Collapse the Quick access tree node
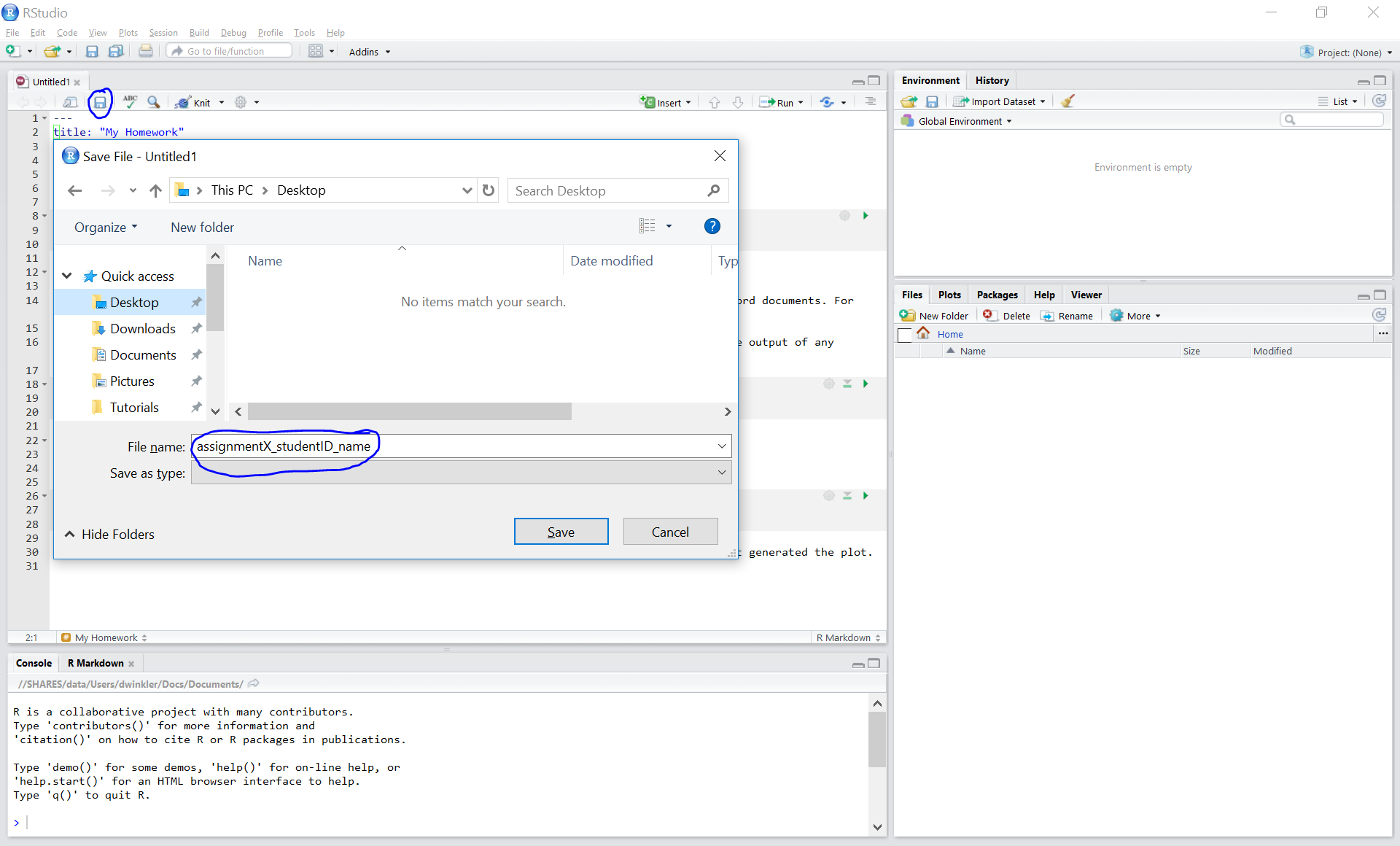 (x=67, y=276)
